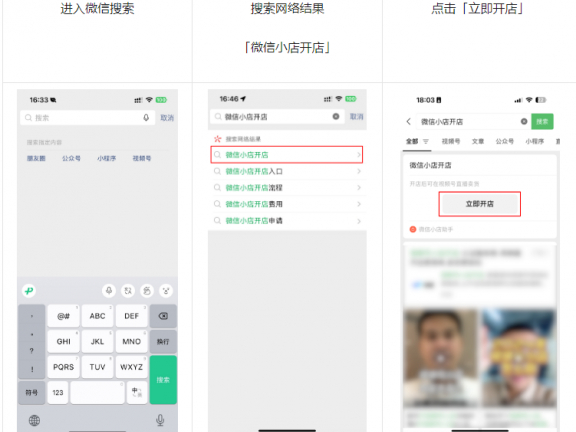Screen dimensions: 576x432
Task: Tap search box containing 微信小店开店 in second phone
Action: click(277, 116)
